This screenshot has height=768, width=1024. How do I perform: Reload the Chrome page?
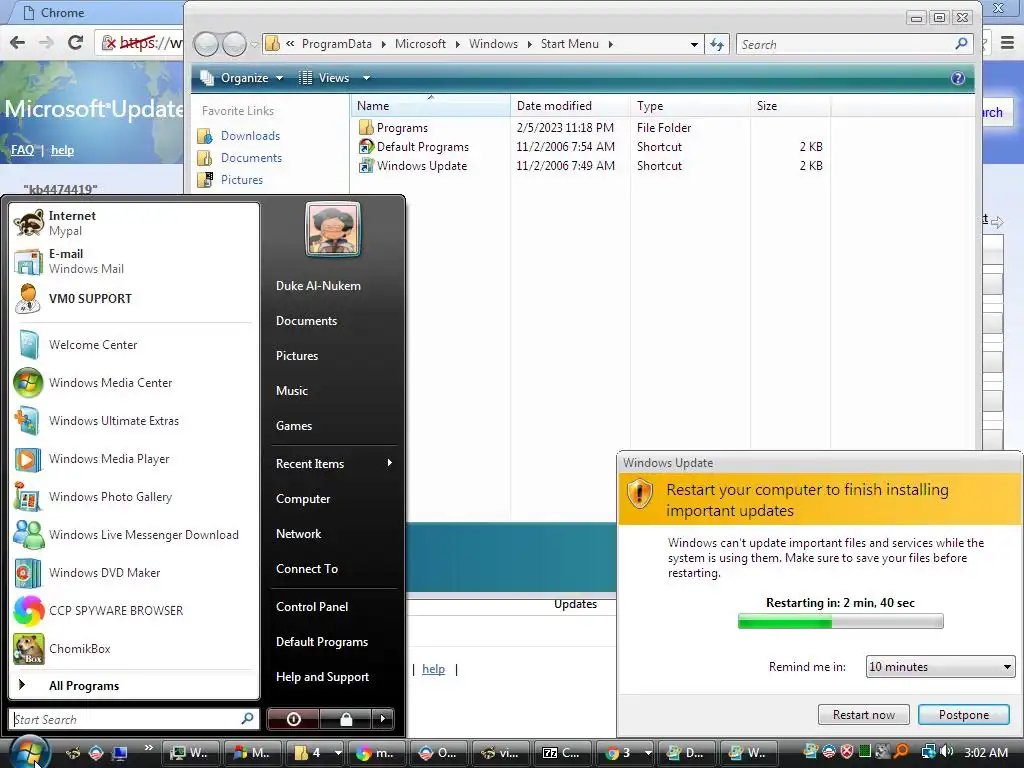tap(76, 43)
